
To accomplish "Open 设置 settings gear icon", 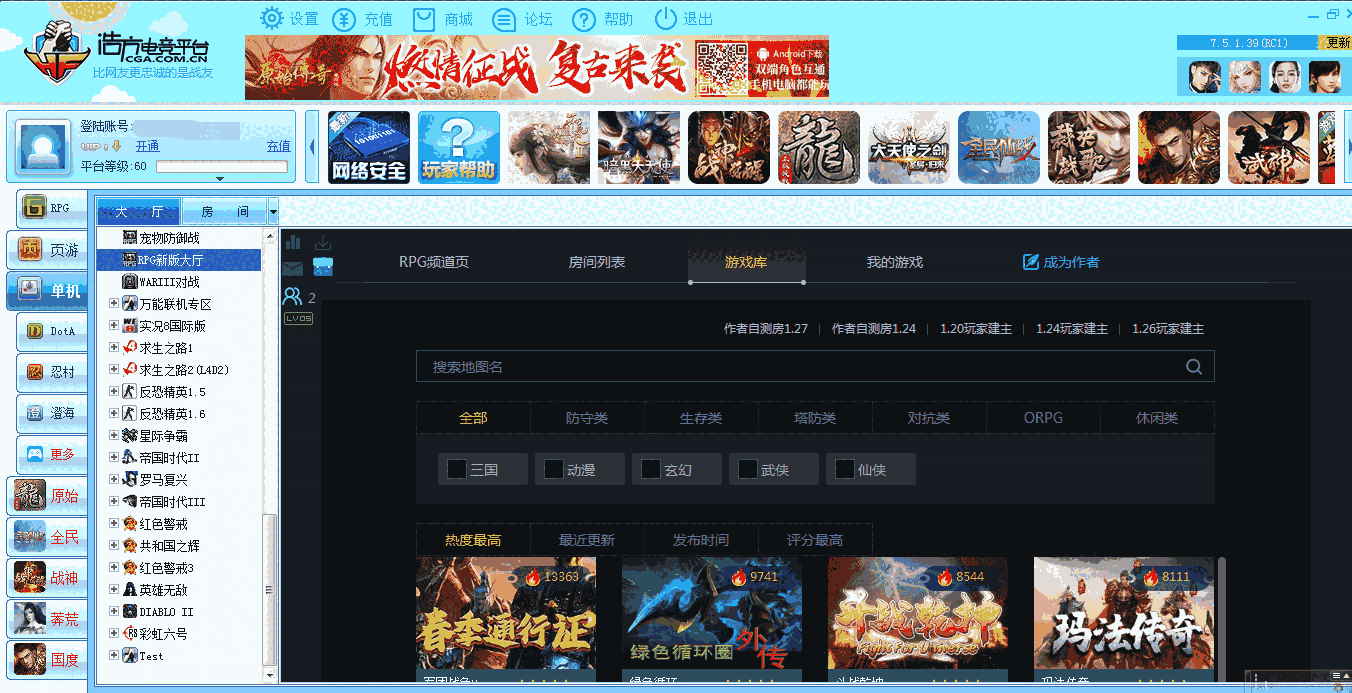I will point(271,19).
